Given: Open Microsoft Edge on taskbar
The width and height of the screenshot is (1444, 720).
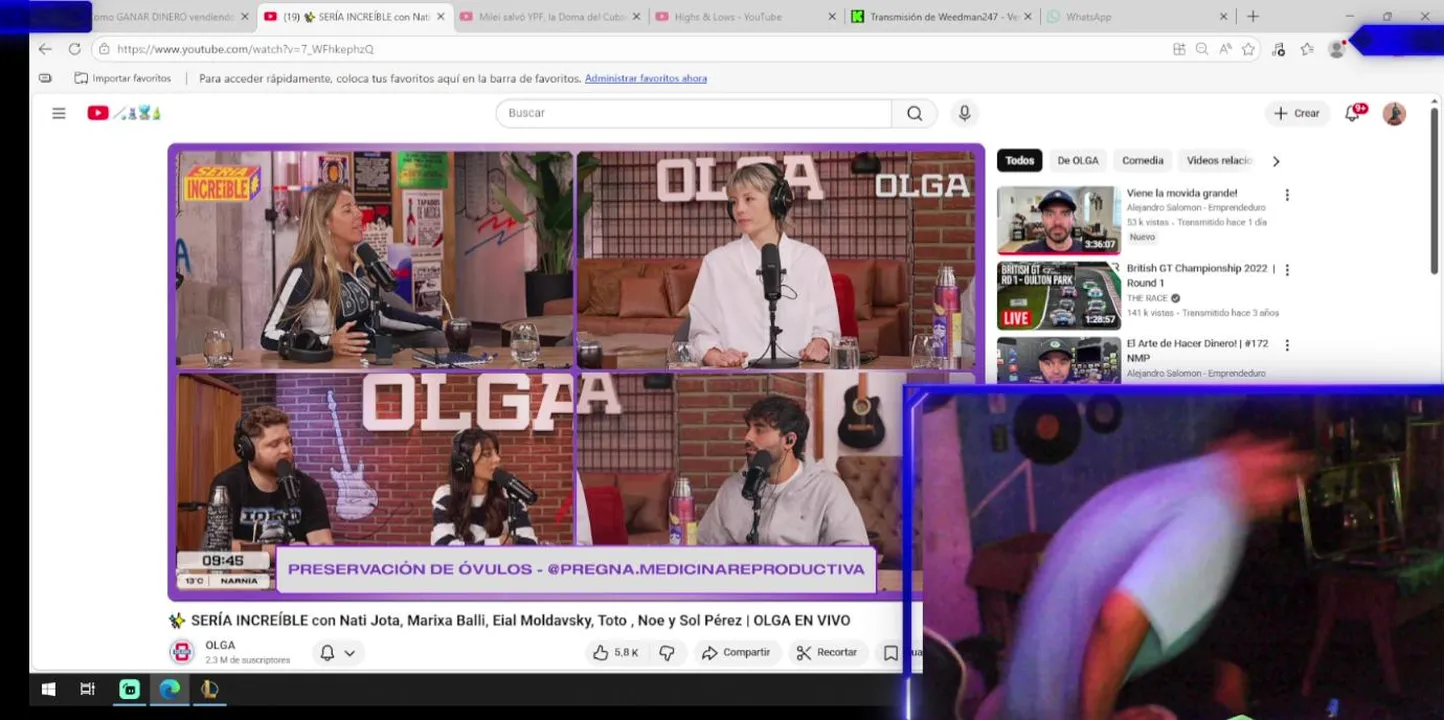Looking at the screenshot, I should pyautogui.click(x=170, y=688).
